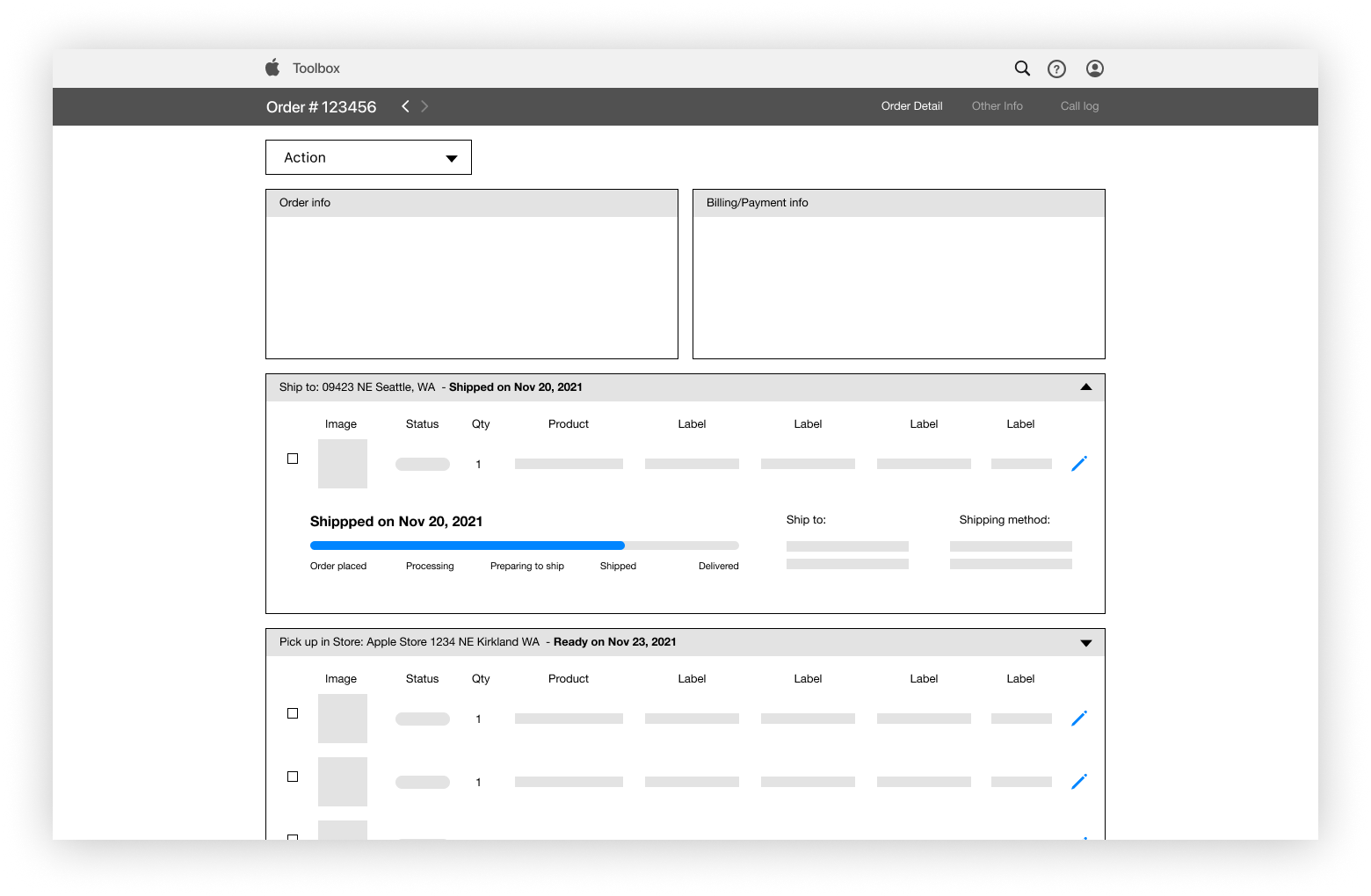Collapse the Ship to Seattle section
Screen dimensions: 1371x896
coord(1085,387)
